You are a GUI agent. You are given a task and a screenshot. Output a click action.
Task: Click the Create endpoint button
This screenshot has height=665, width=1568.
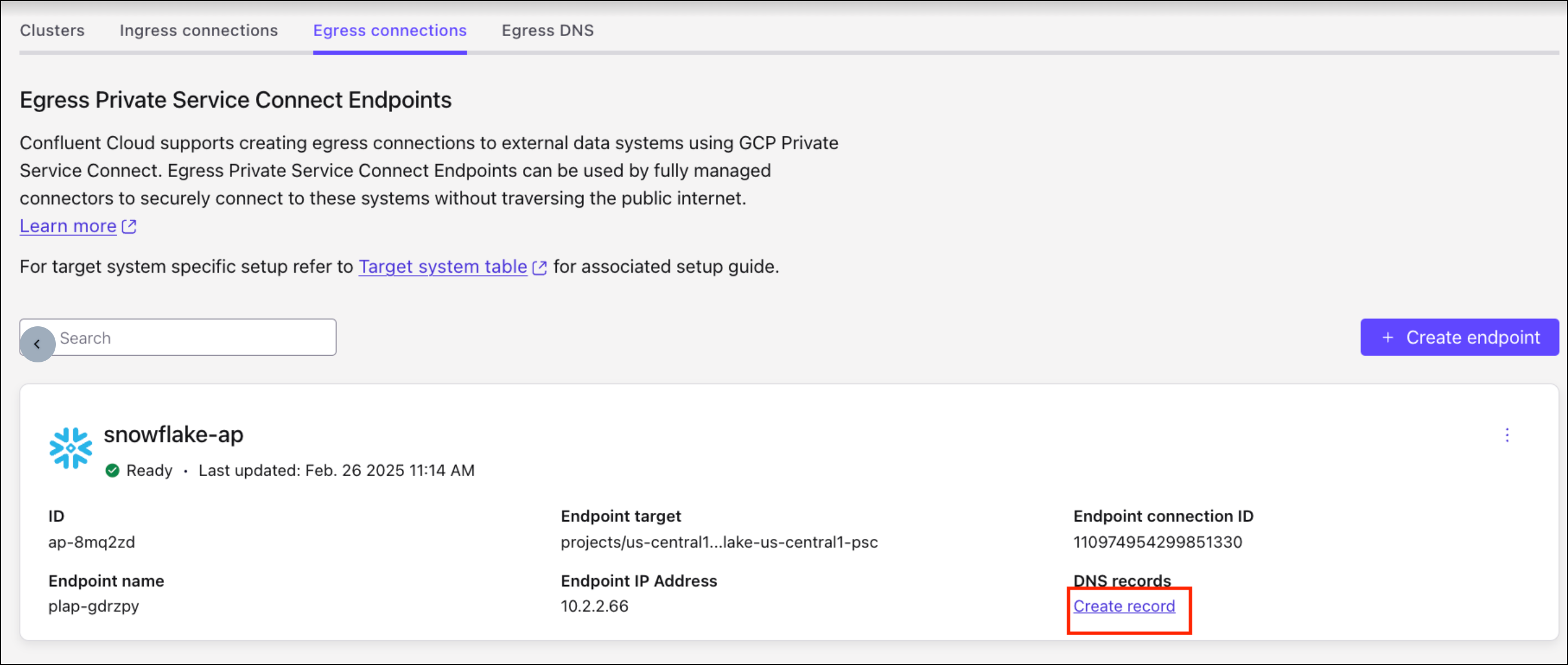pos(1460,337)
